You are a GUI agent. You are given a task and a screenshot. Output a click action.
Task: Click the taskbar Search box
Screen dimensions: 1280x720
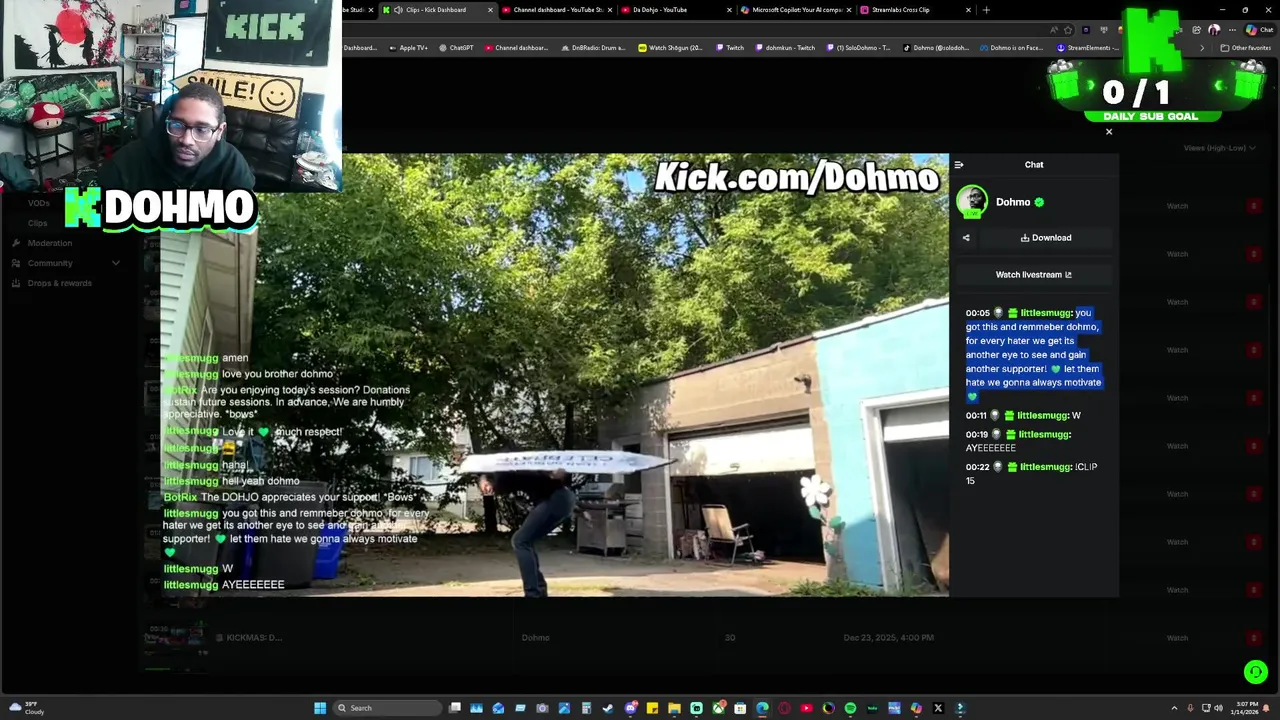(x=388, y=708)
